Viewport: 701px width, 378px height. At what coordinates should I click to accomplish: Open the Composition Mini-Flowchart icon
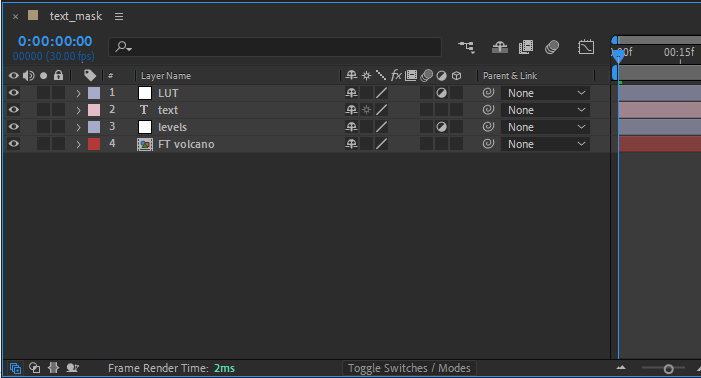point(466,47)
